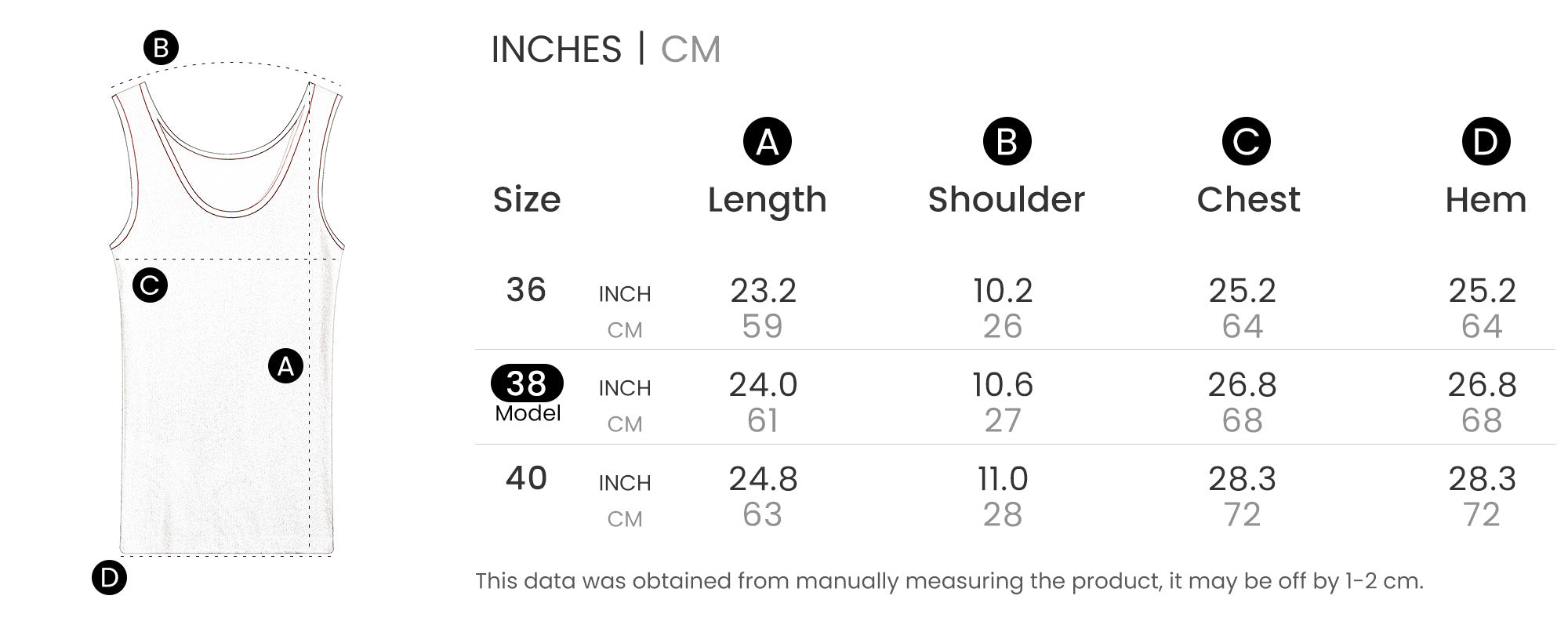Click the B badge above Shoulder
This screenshot has height=632, width=1568.
pos(1007,142)
